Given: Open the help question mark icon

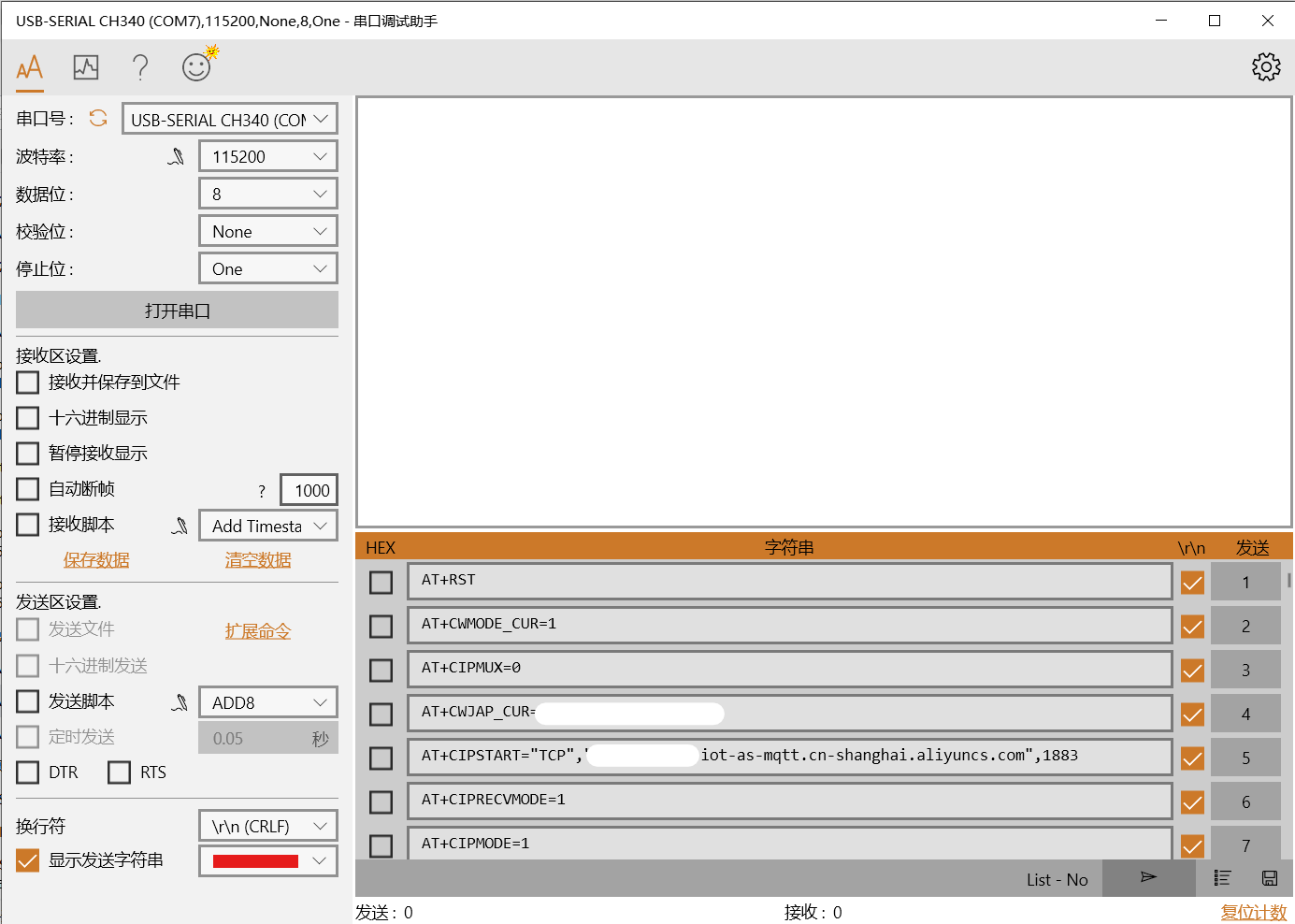Looking at the screenshot, I should [140, 66].
